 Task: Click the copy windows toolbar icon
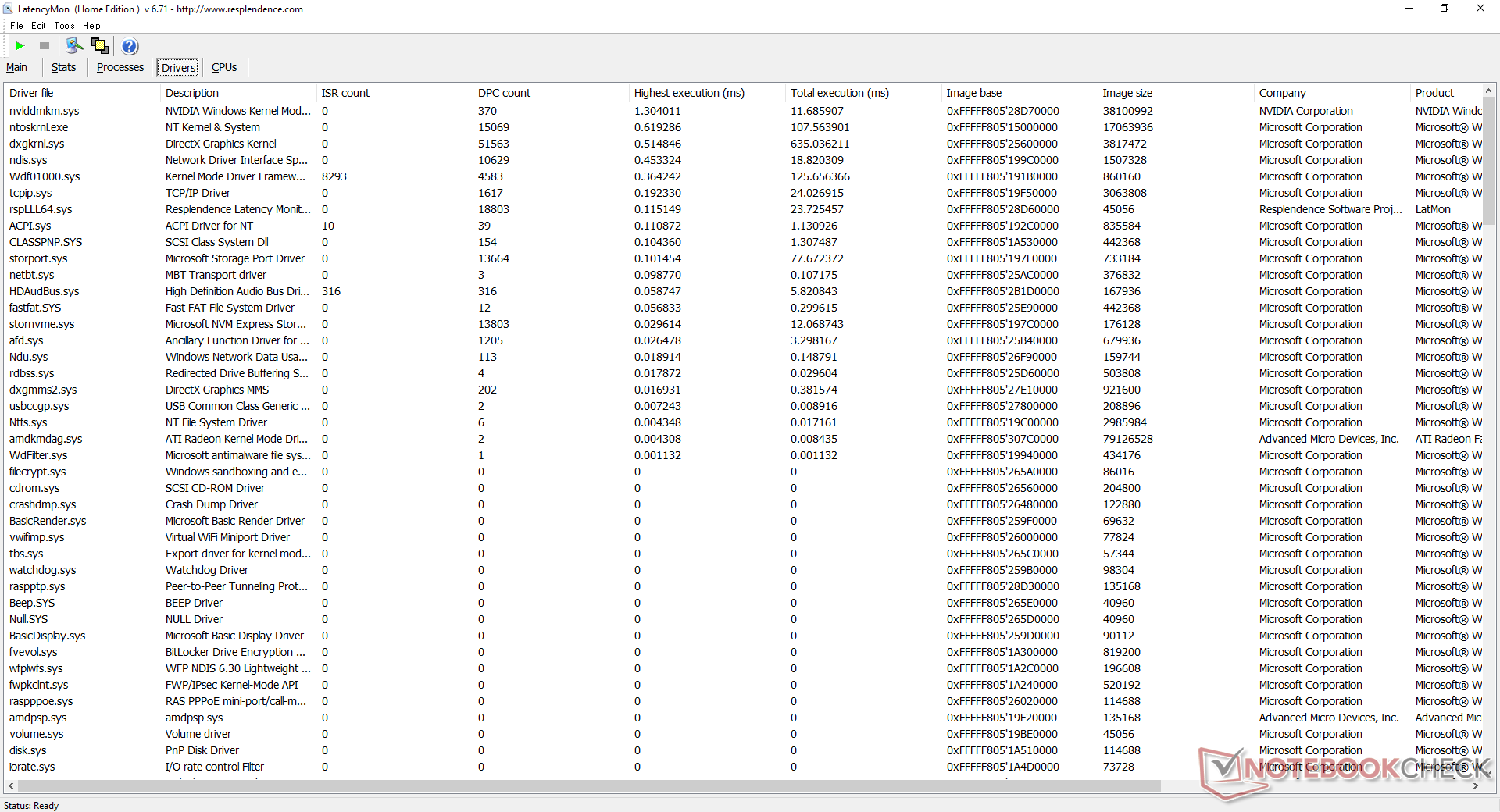(100, 46)
